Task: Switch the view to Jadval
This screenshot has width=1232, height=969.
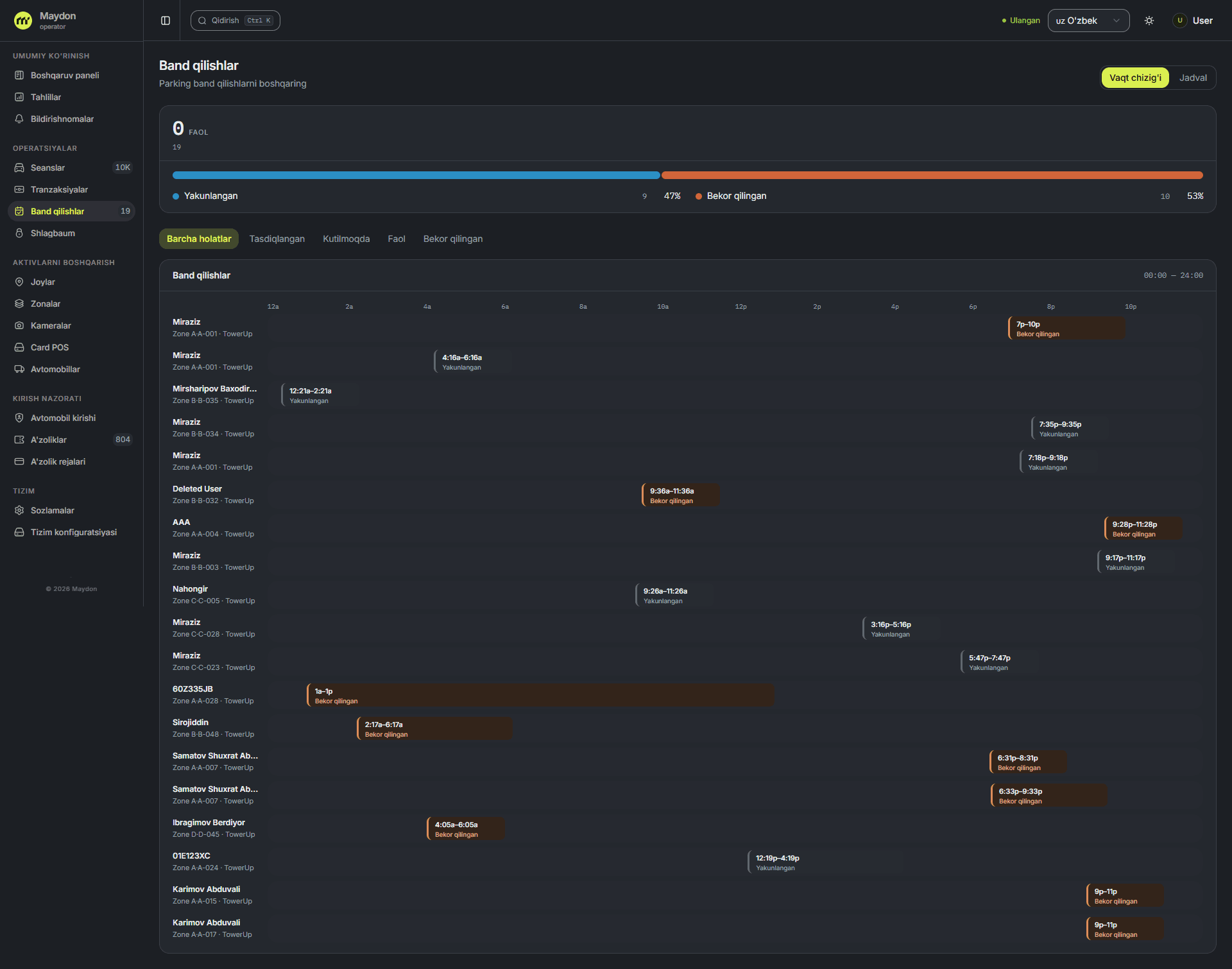Action: pyautogui.click(x=1193, y=78)
